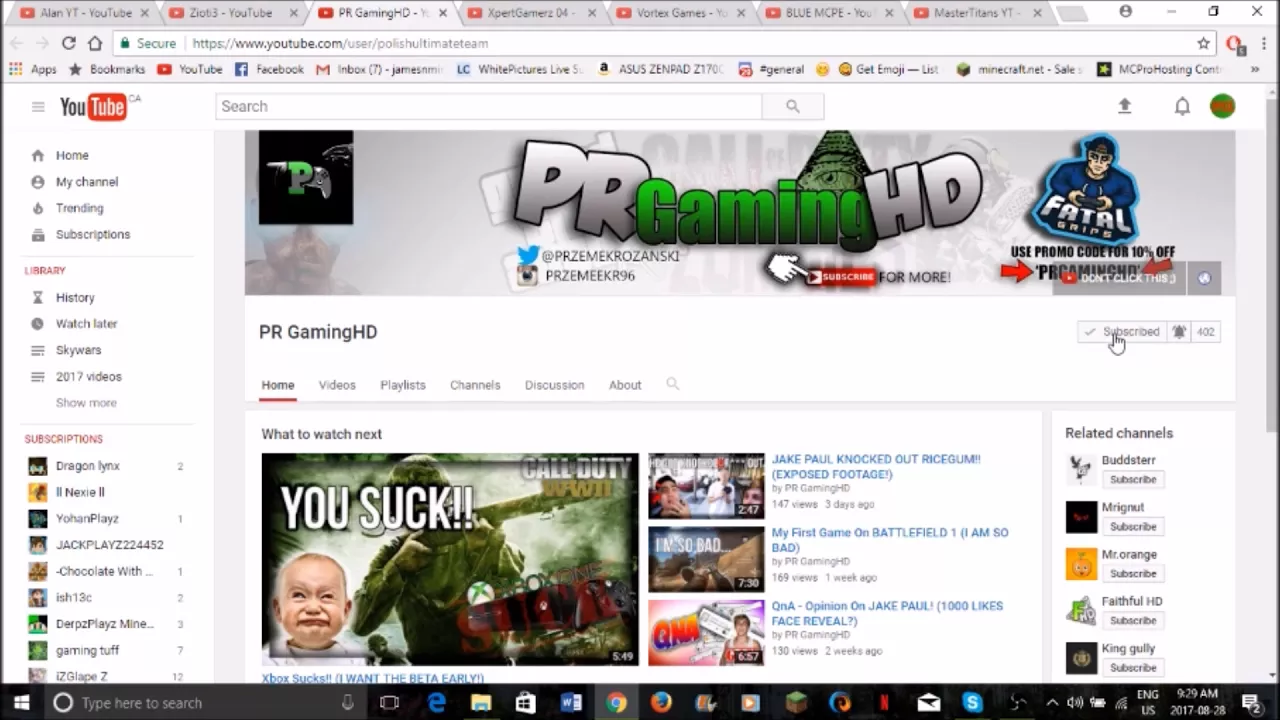Screen dimensions: 1280x720
Task: Click the YouTube search input field
Action: coord(489,107)
